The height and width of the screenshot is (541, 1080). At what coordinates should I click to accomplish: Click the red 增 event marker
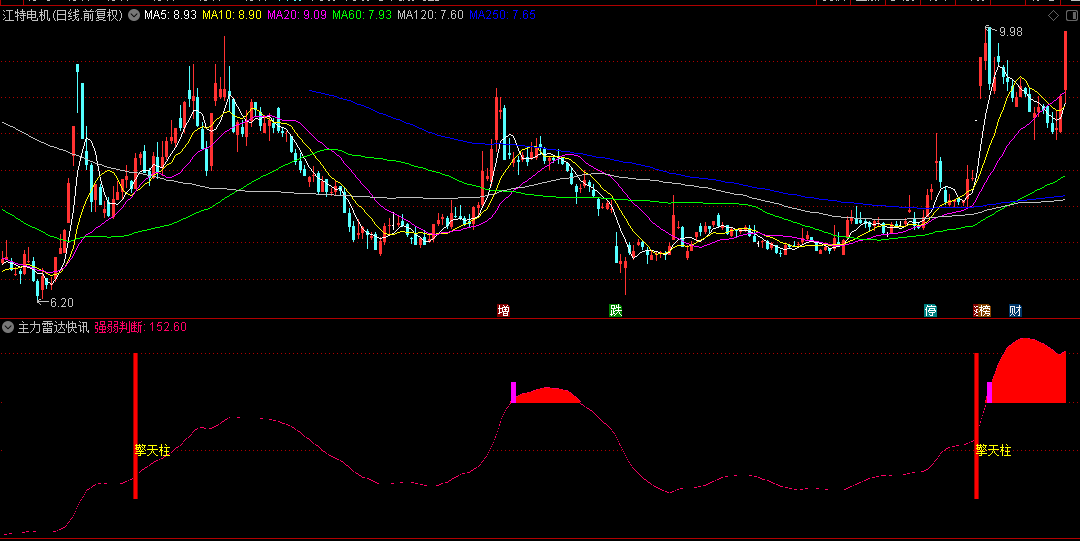[x=504, y=311]
